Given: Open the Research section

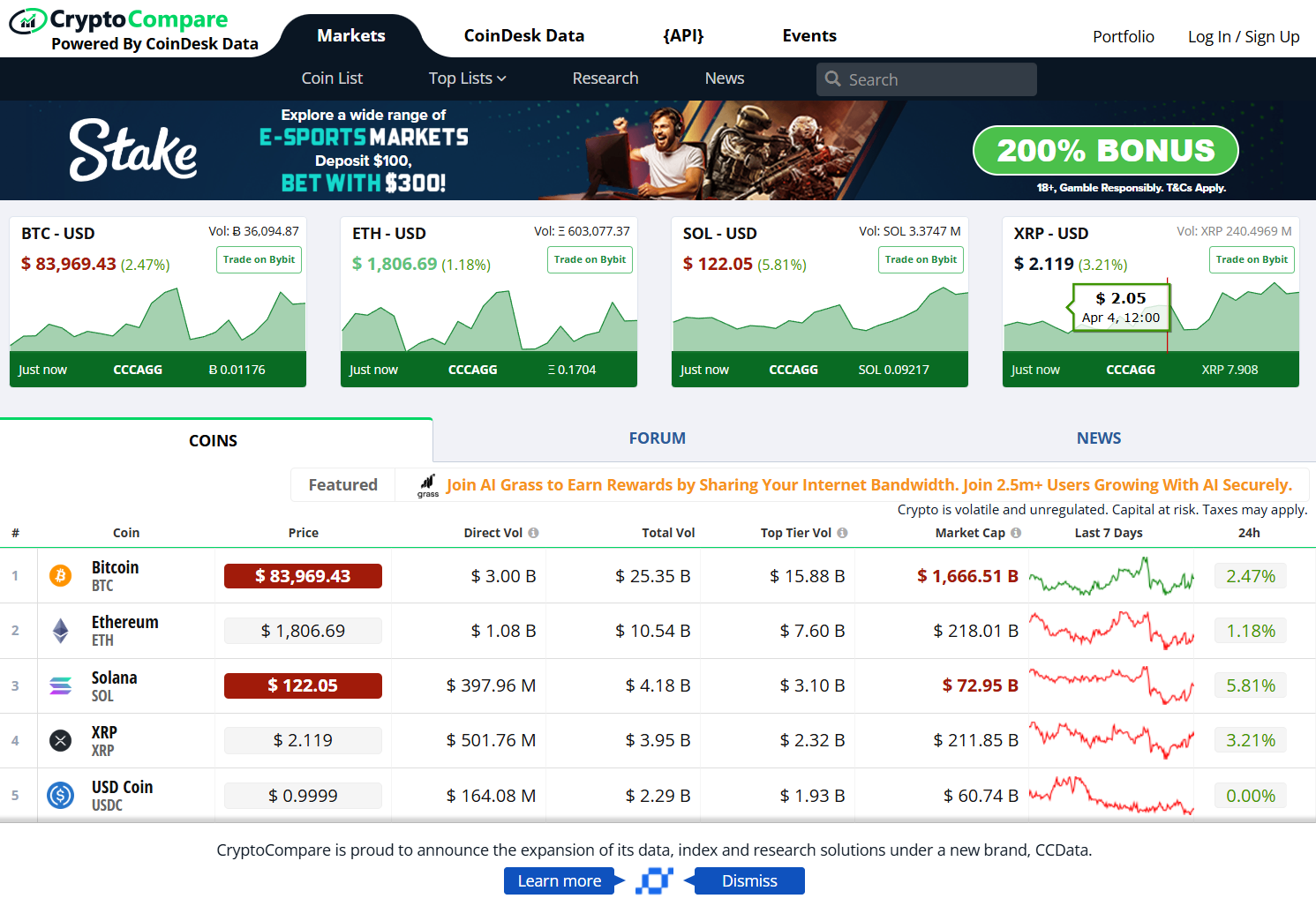Looking at the screenshot, I should pyautogui.click(x=605, y=79).
